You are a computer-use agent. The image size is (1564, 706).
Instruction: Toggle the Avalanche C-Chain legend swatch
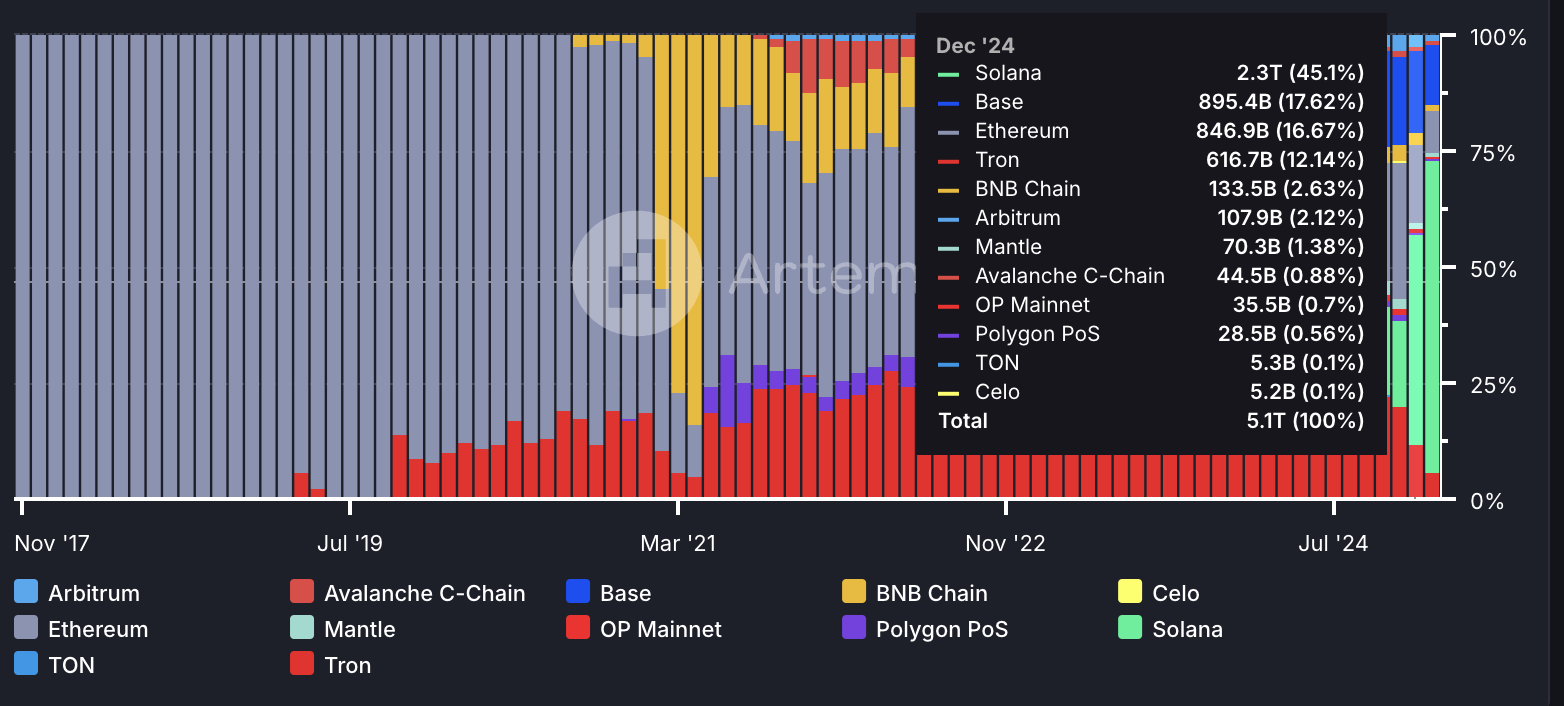click(x=302, y=592)
